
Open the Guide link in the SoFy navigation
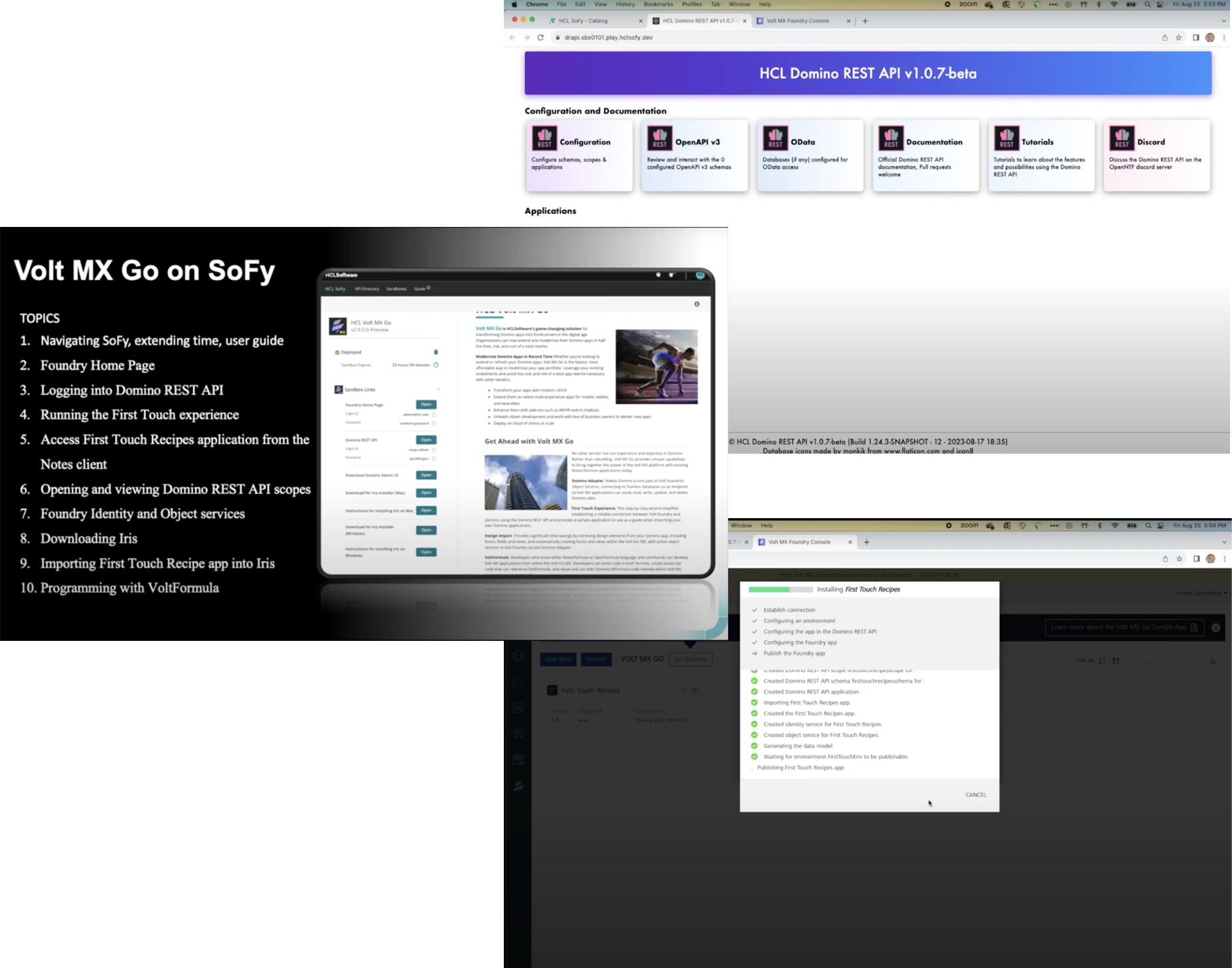point(422,289)
